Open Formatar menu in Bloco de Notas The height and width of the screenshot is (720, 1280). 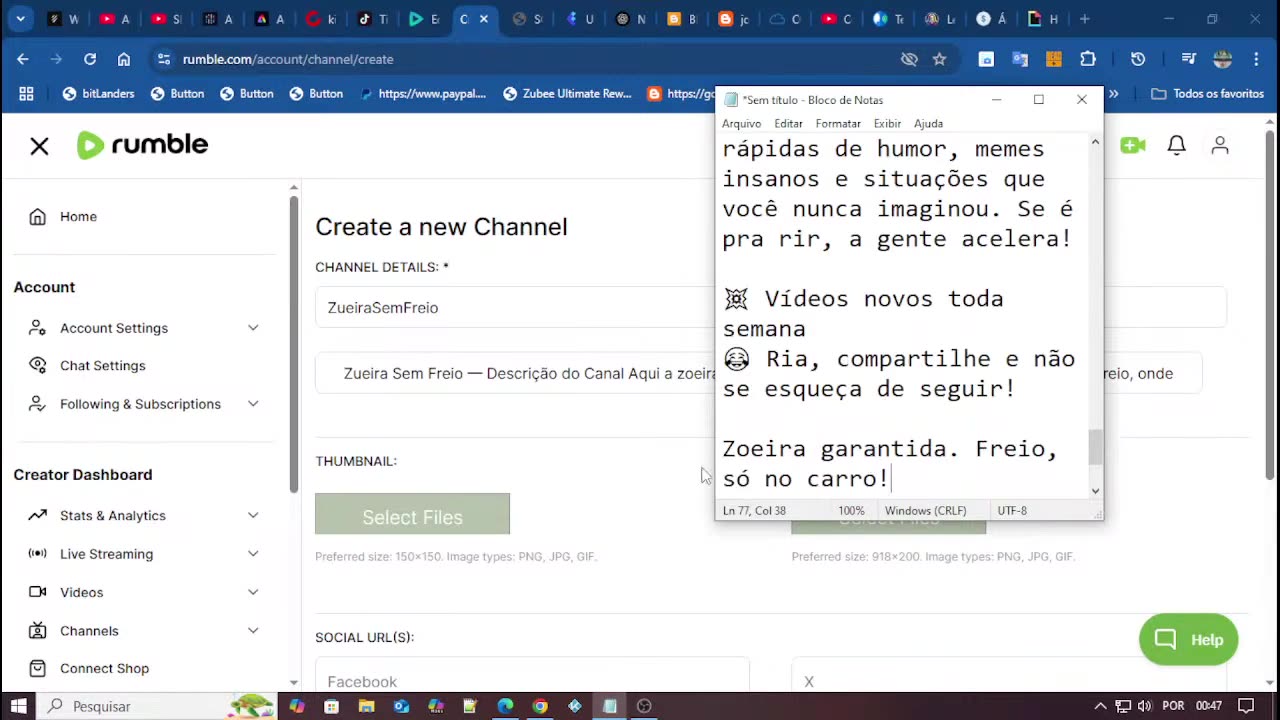pyautogui.click(x=838, y=123)
